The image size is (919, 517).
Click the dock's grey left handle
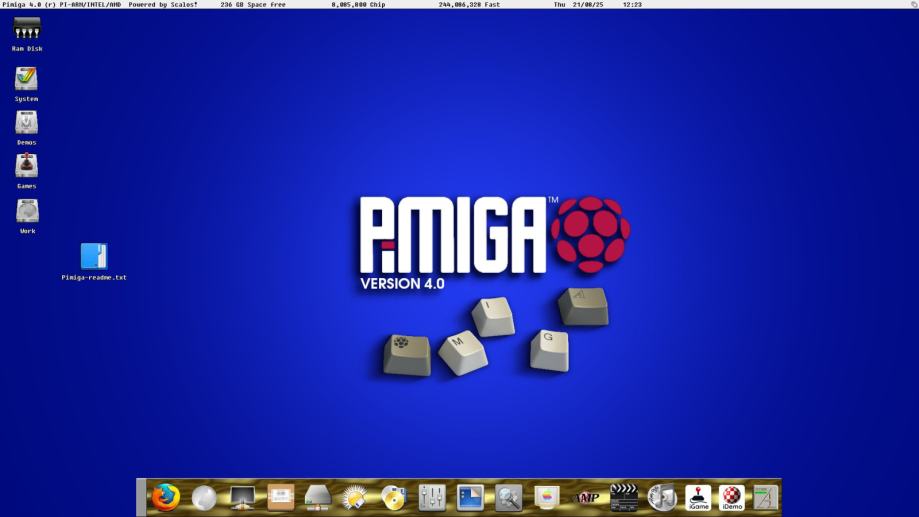pos(141,498)
